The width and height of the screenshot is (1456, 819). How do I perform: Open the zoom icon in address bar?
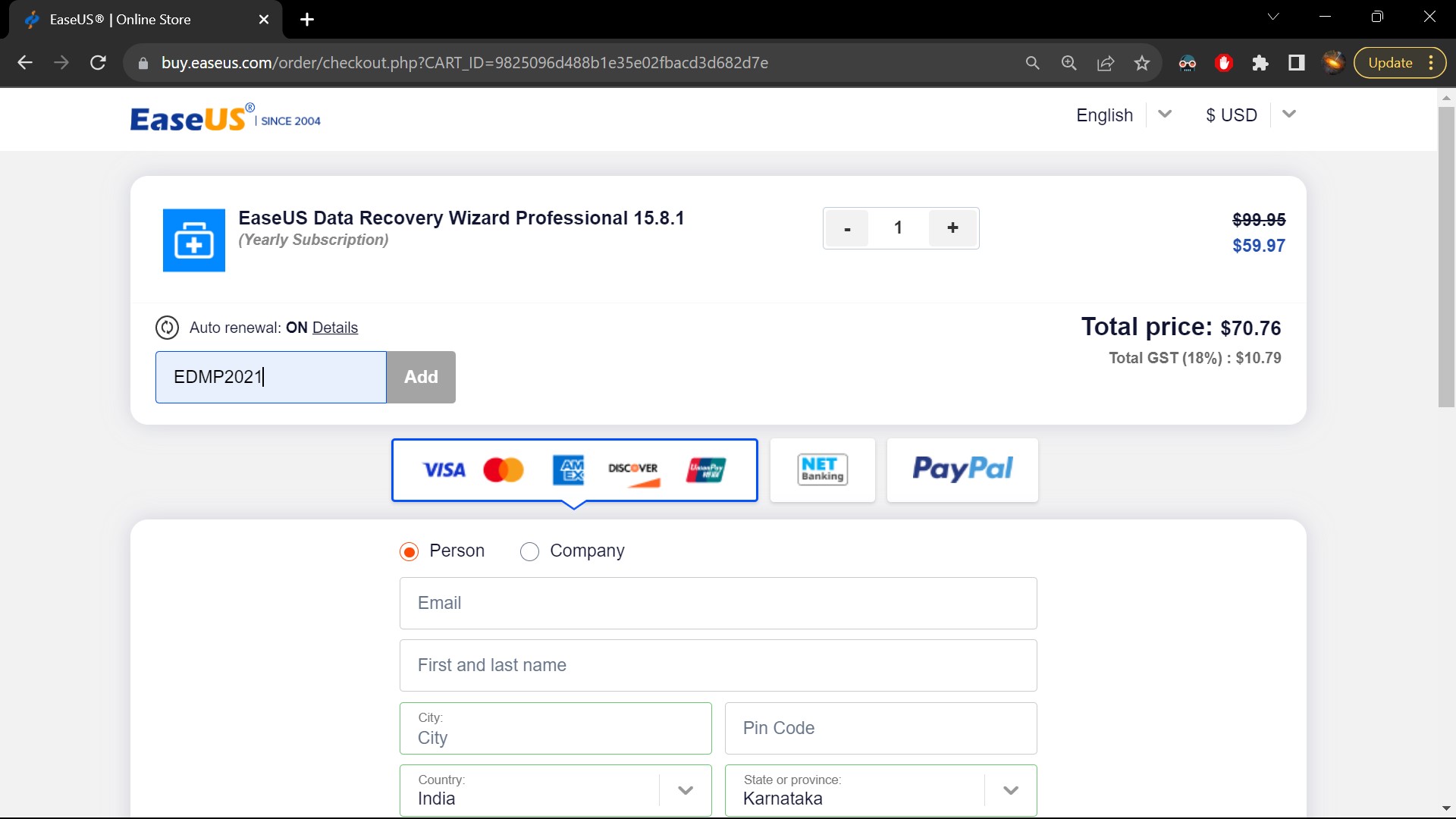pyautogui.click(x=1068, y=63)
